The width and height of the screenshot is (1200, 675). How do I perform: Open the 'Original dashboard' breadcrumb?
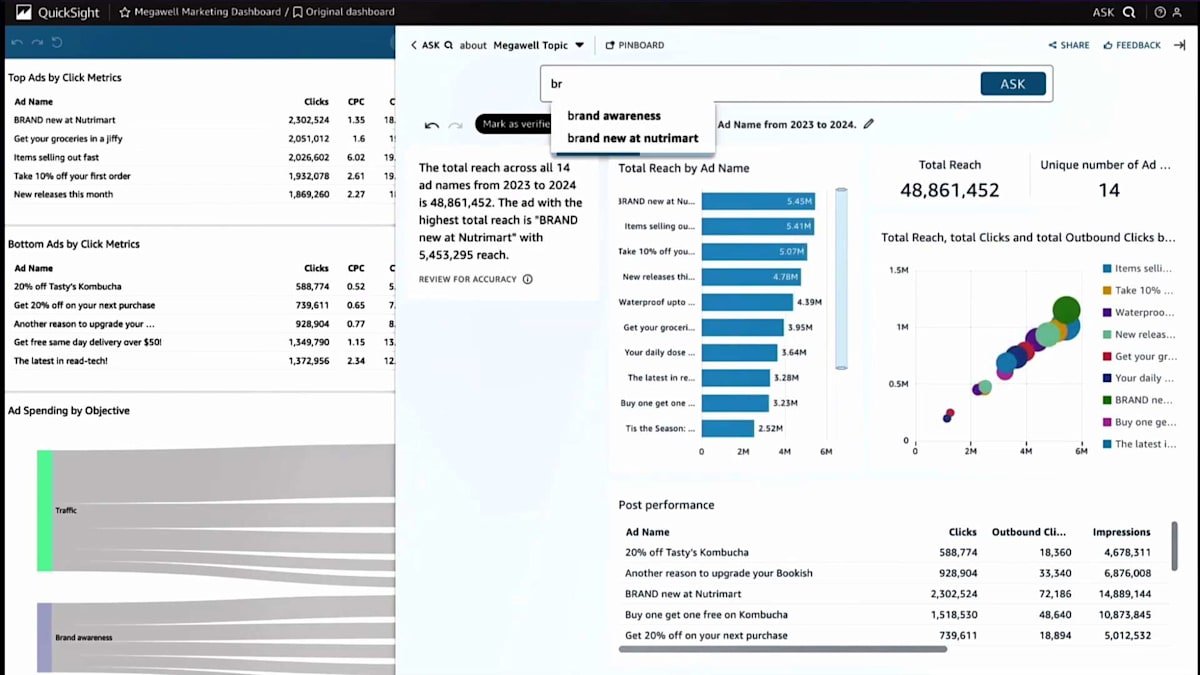point(350,12)
